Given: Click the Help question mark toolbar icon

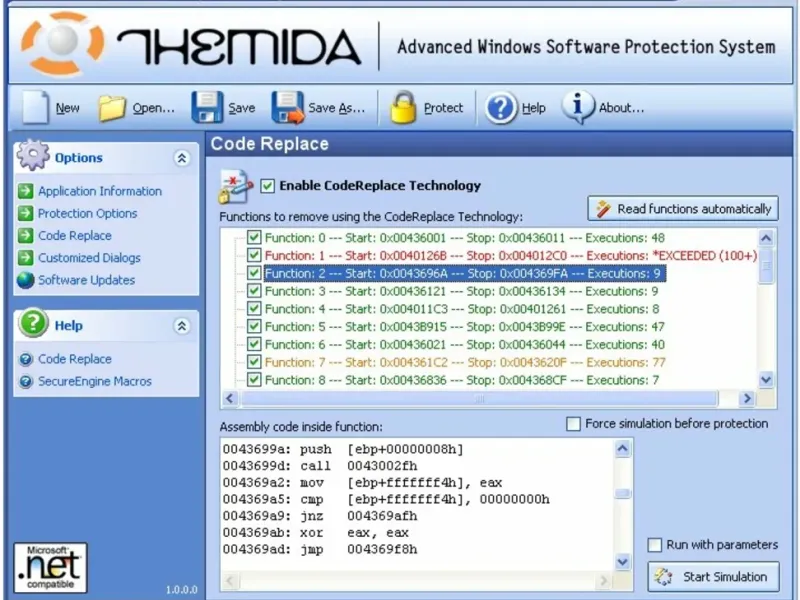Looking at the screenshot, I should click(x=501, y=108).
